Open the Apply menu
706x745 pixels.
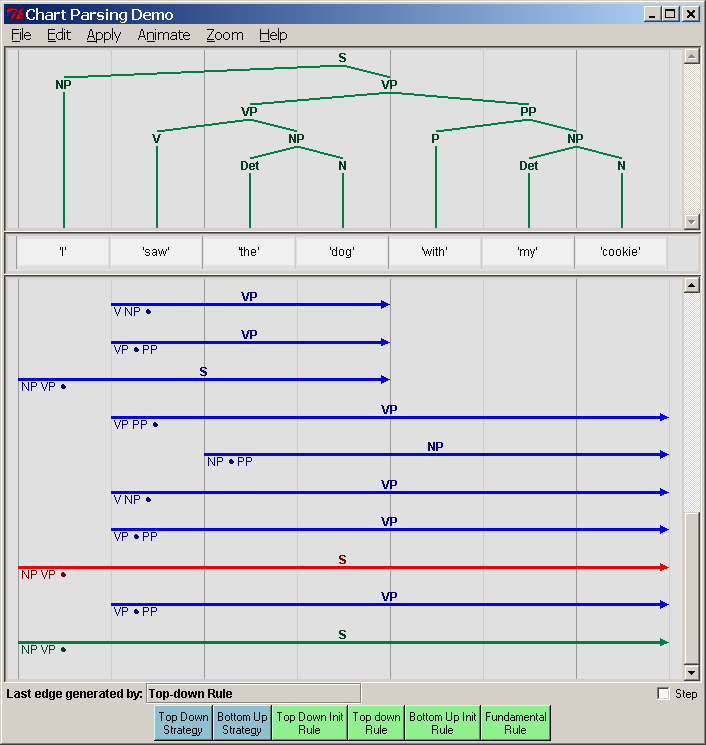pos(104,35)
